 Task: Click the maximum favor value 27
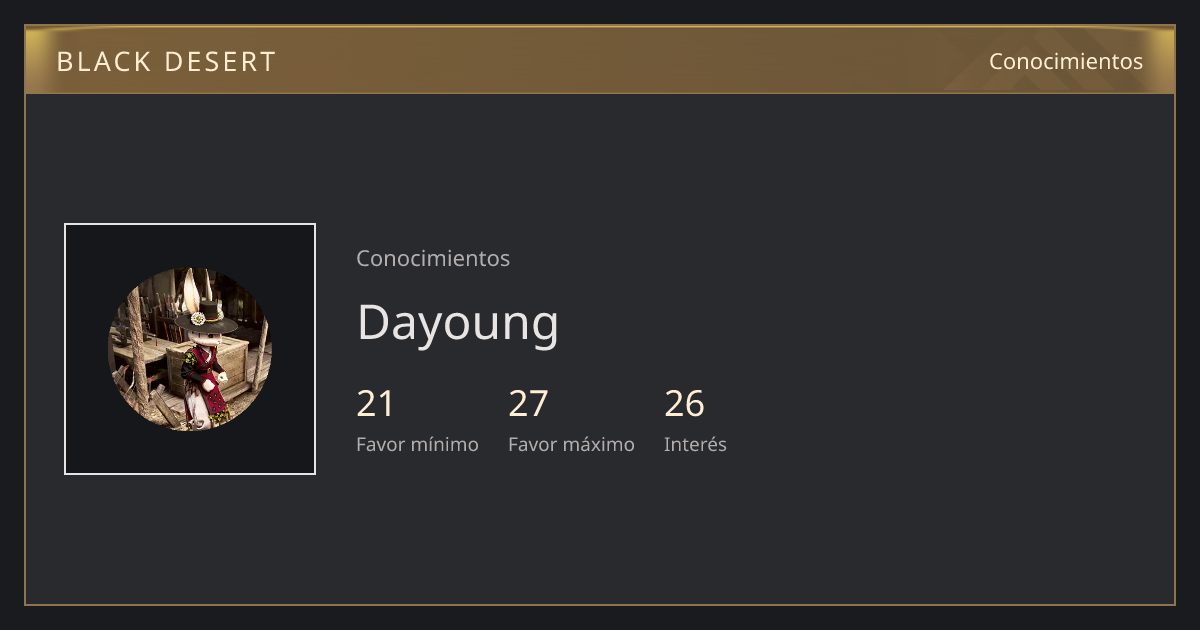tap(528, 404)
